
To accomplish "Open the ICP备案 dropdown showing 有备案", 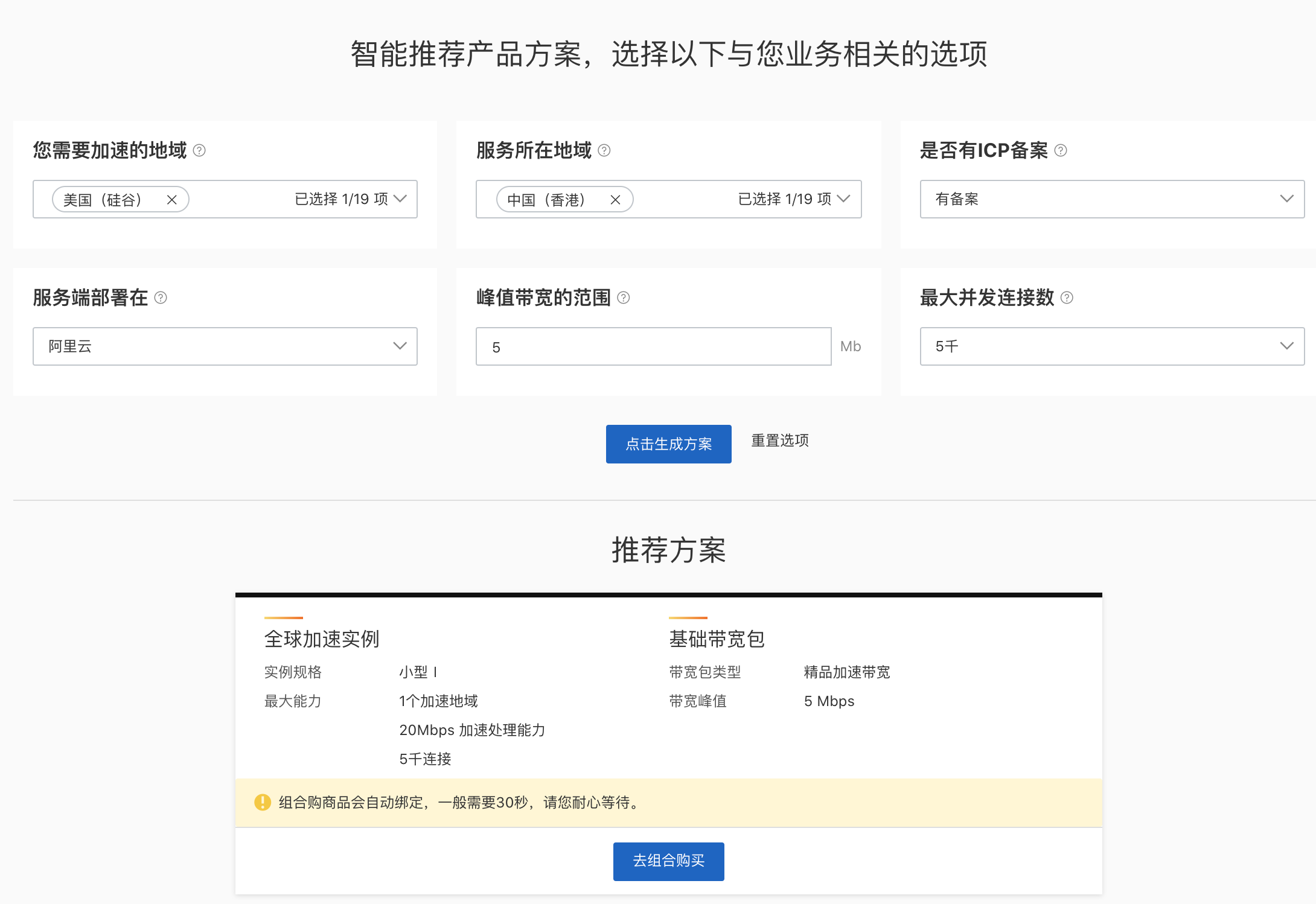I will pyautogui.click(x=1112, y=199).
